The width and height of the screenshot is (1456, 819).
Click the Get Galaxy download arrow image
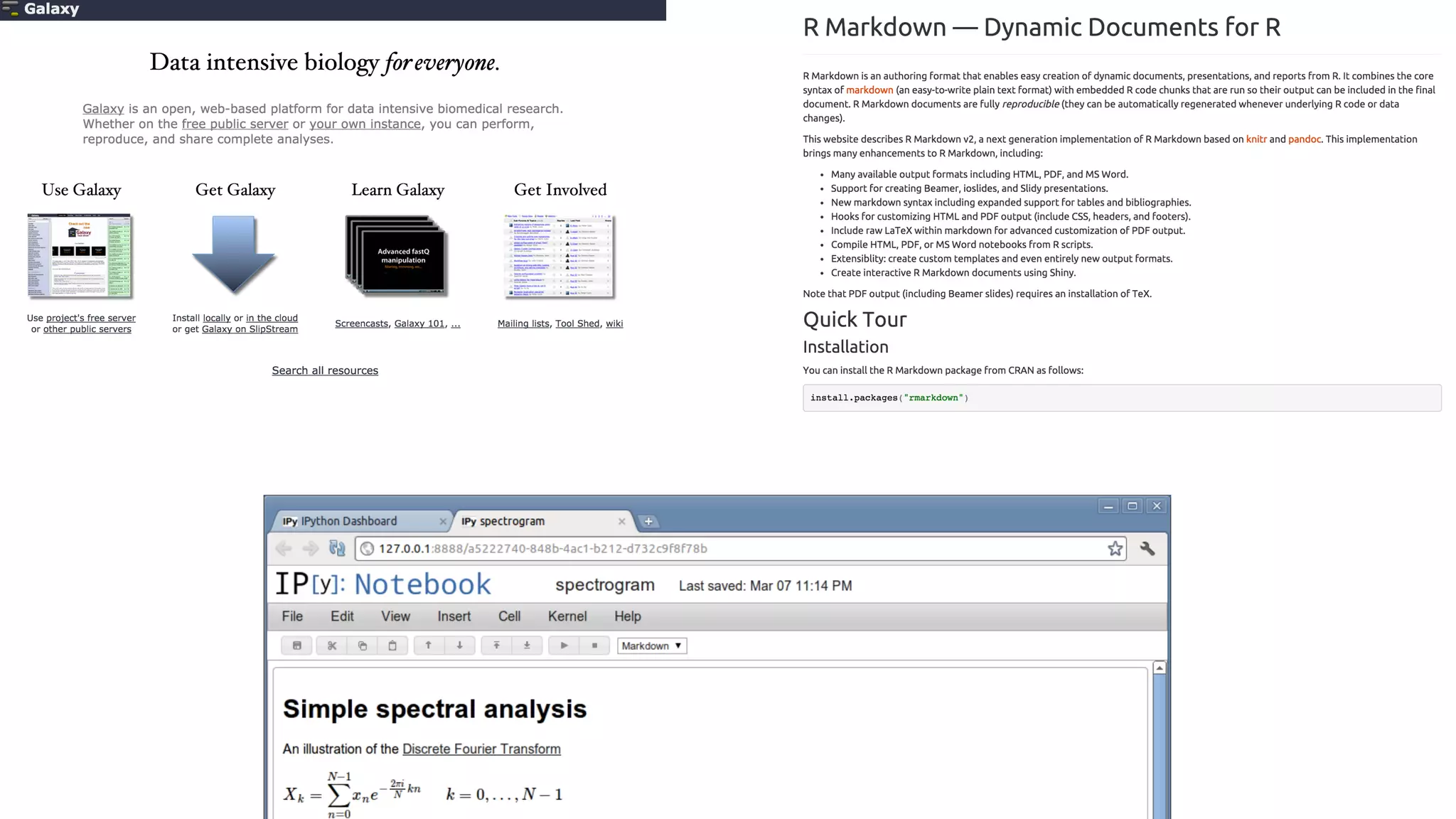click(x=234, y=255)
